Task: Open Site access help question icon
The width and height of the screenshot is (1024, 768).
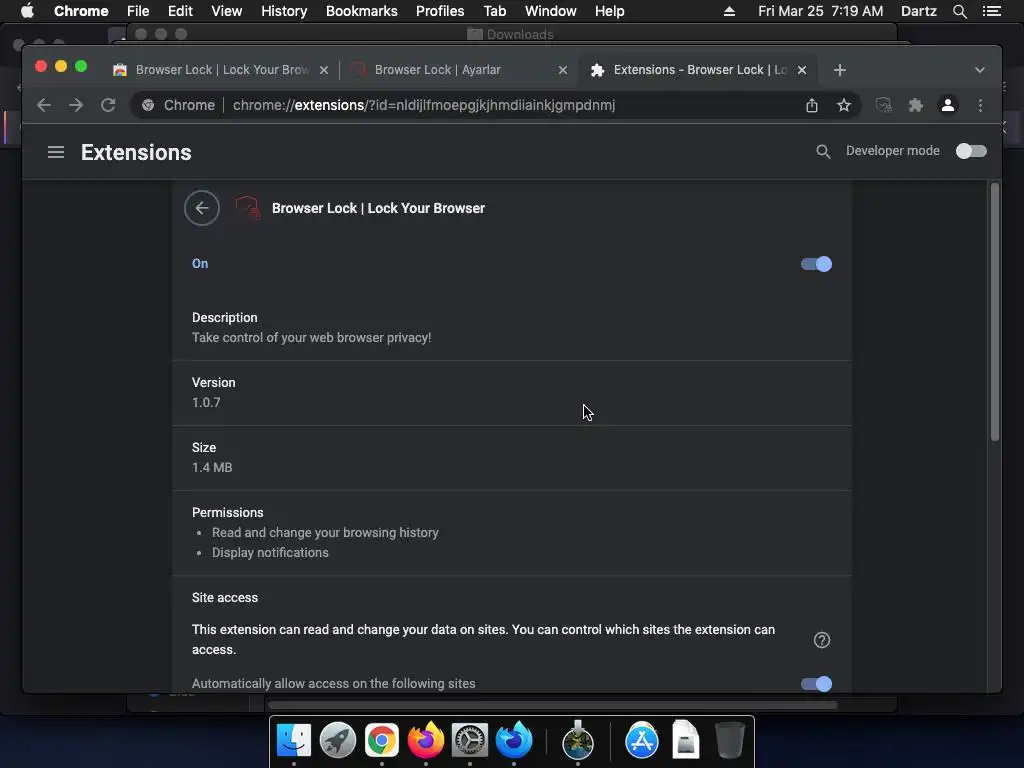Action: pos(822,640)
